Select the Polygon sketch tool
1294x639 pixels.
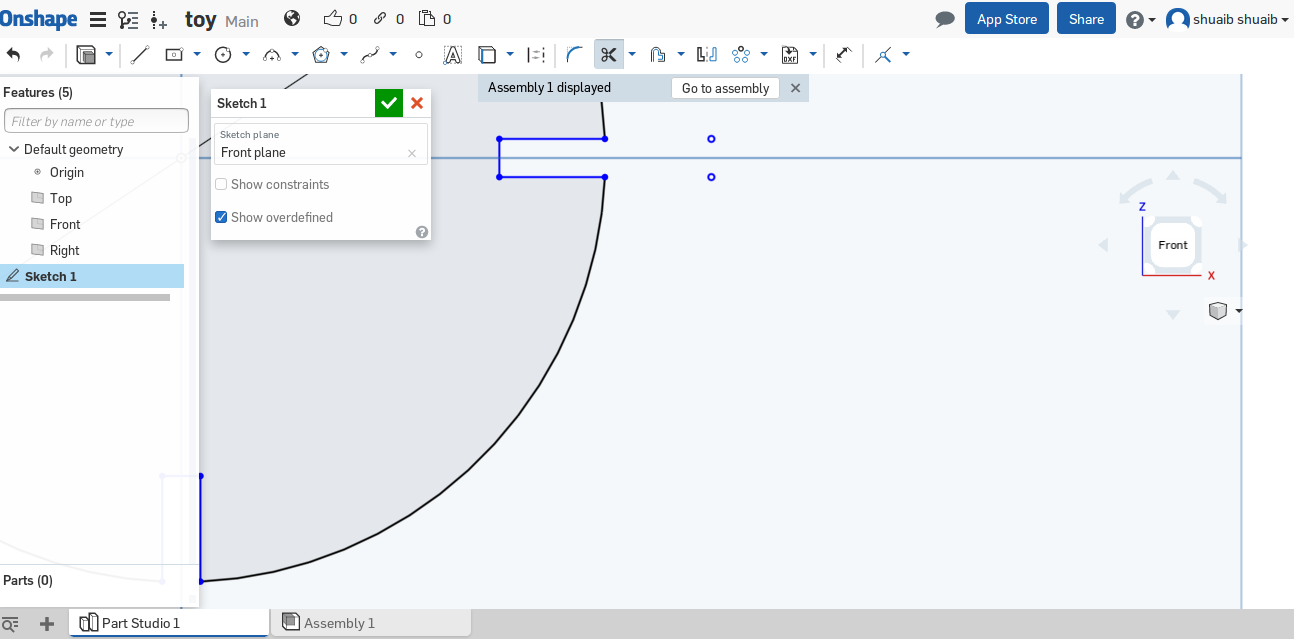point(321,54)
